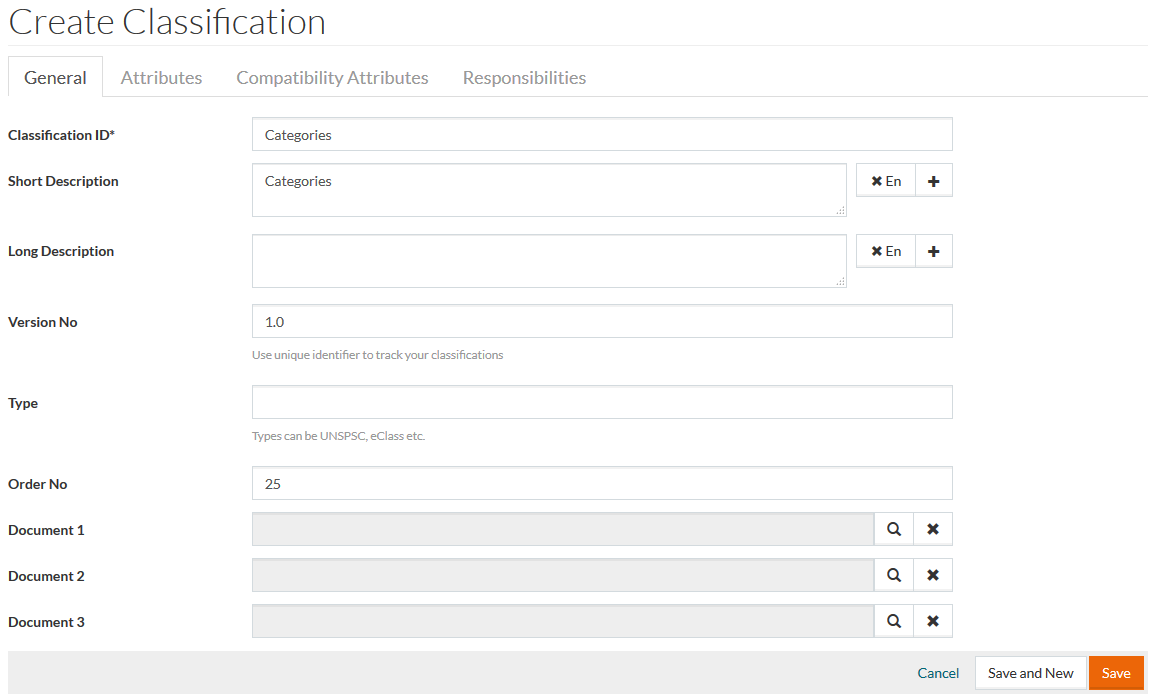Image resolution: width=1154 pixels, height=698 pixels.
Task: Add a language to Short Description
Action: pos(934,181)
